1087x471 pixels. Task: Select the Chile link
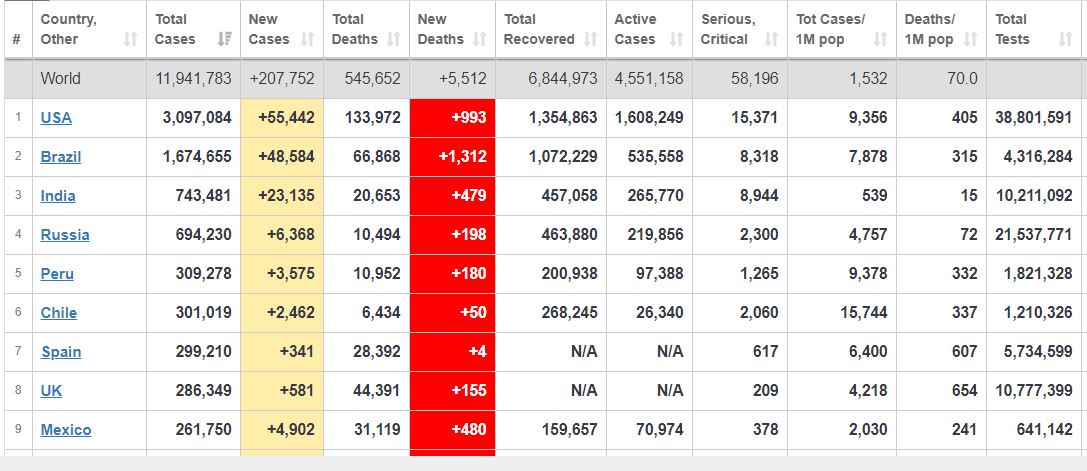(x=59, y=313)
